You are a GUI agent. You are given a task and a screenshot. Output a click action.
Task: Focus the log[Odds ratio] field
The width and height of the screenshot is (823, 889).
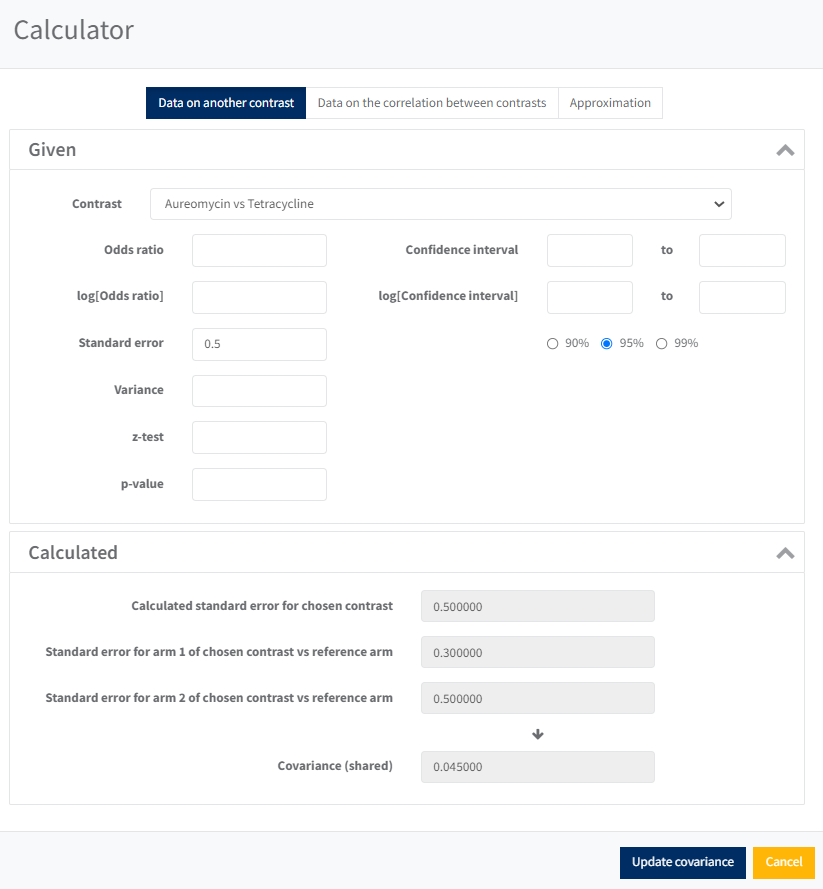coord(259,297)
